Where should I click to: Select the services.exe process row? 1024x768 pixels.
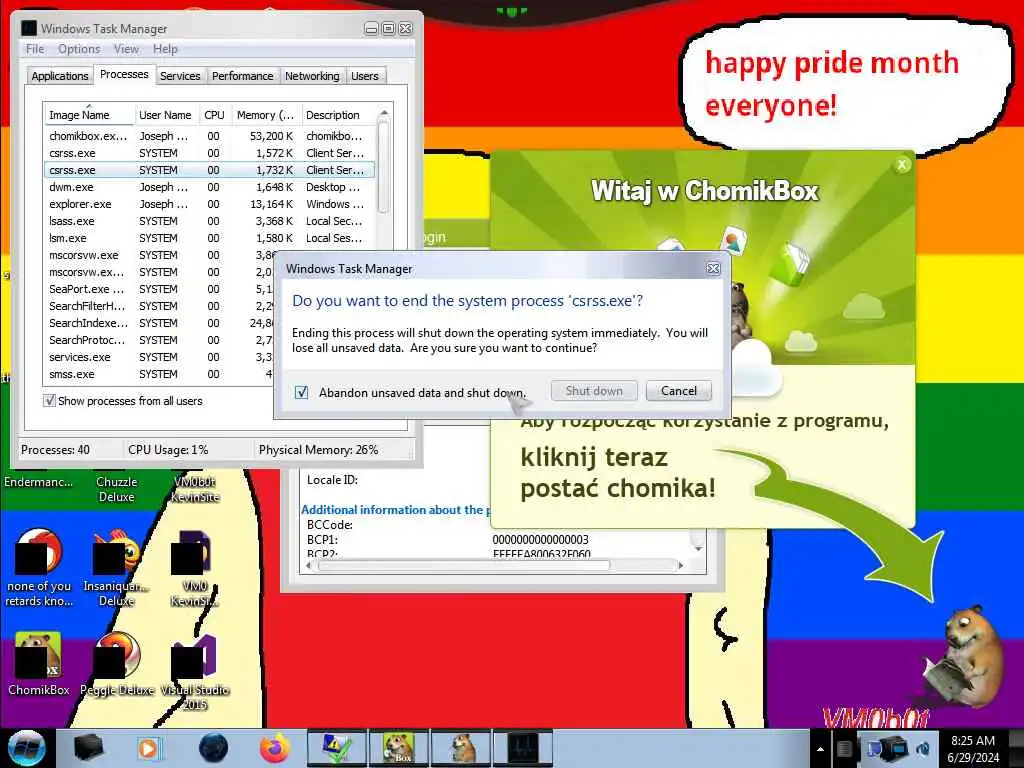159,357
